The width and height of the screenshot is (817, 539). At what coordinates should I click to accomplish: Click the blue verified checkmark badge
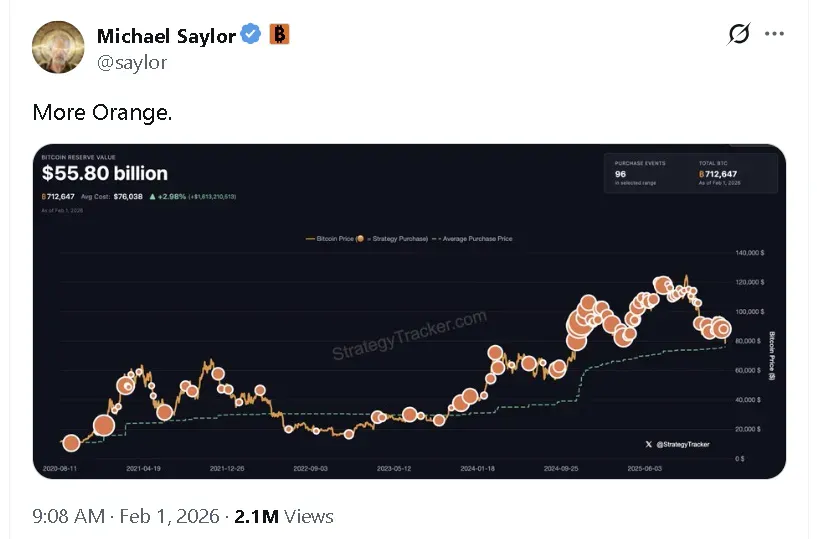(251, 35)
